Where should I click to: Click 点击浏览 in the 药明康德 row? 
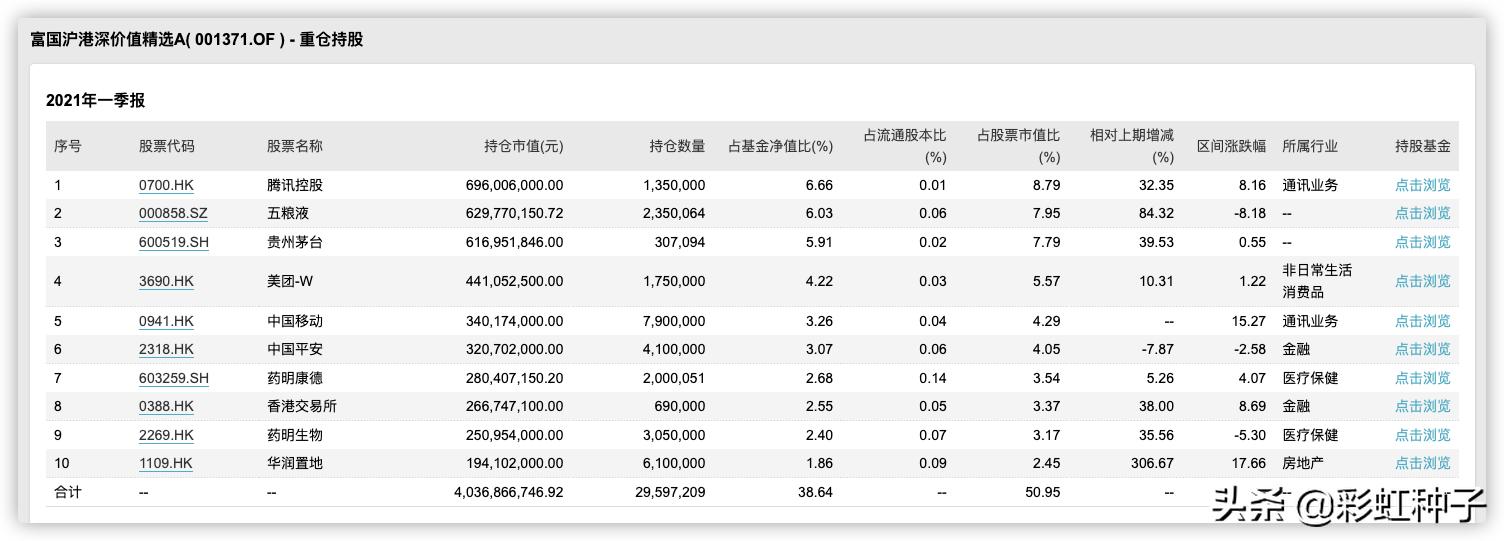(x=1422, y=378)
